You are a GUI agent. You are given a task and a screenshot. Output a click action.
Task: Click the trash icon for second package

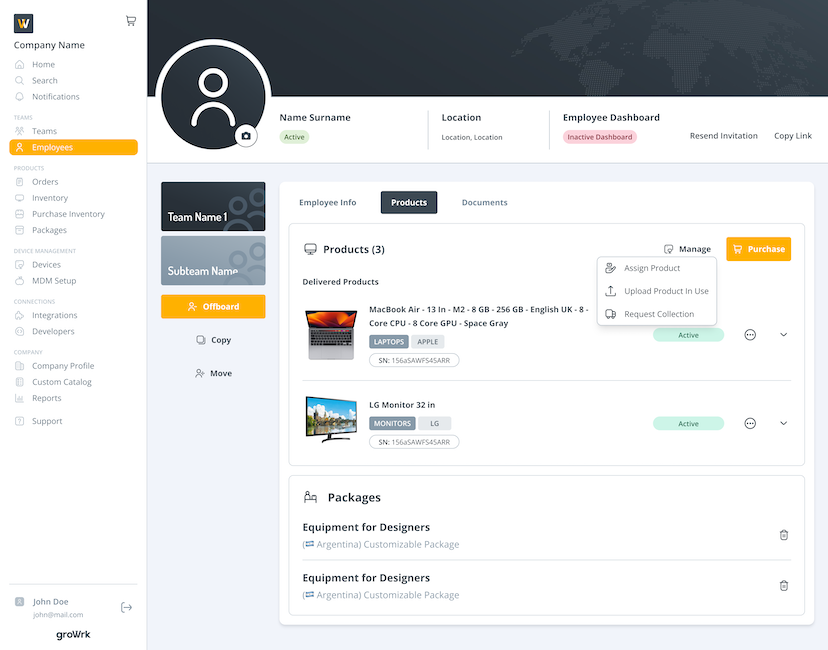[x=784, y=585]
